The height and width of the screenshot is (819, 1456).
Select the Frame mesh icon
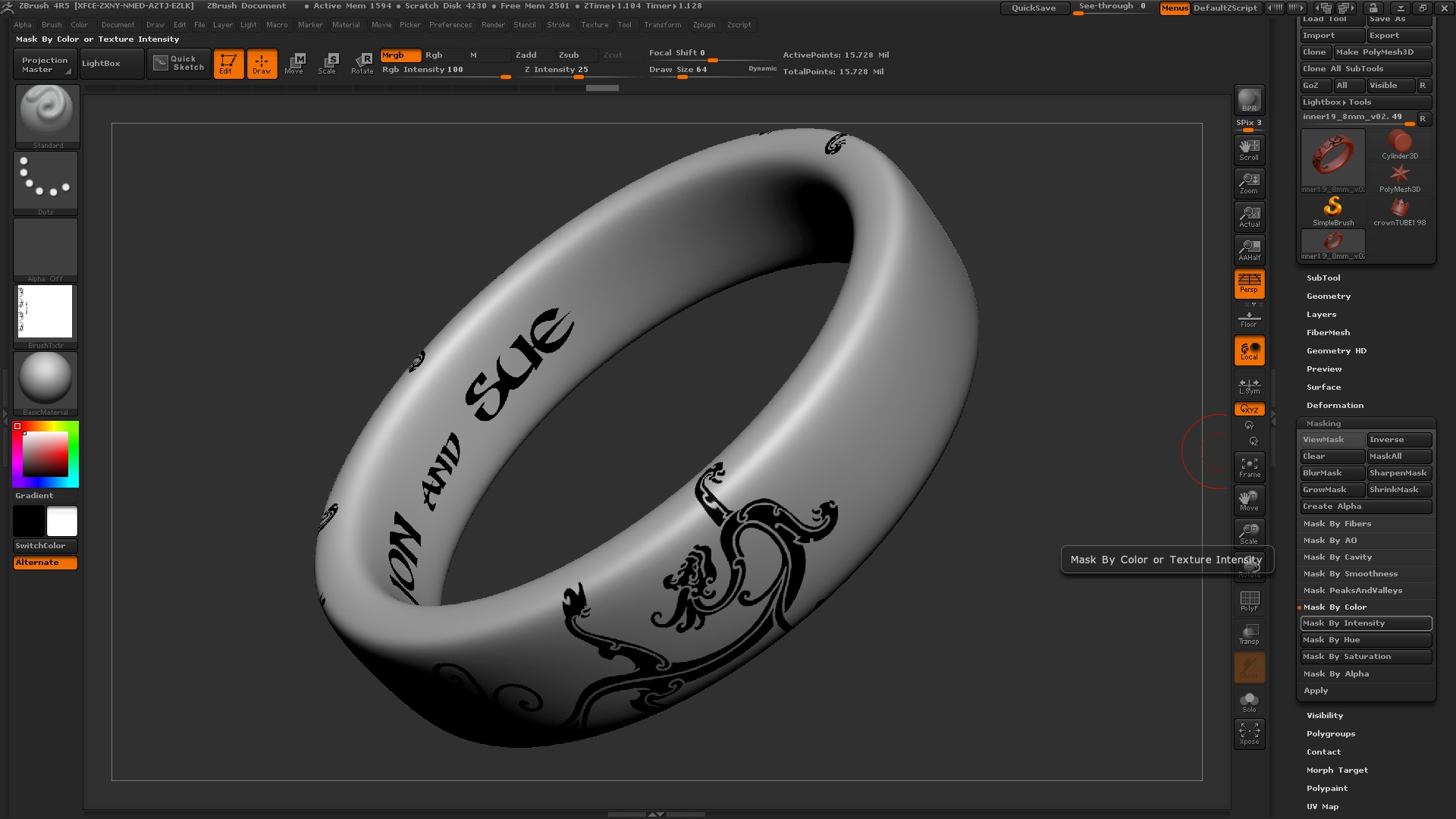click(1249, 467)
